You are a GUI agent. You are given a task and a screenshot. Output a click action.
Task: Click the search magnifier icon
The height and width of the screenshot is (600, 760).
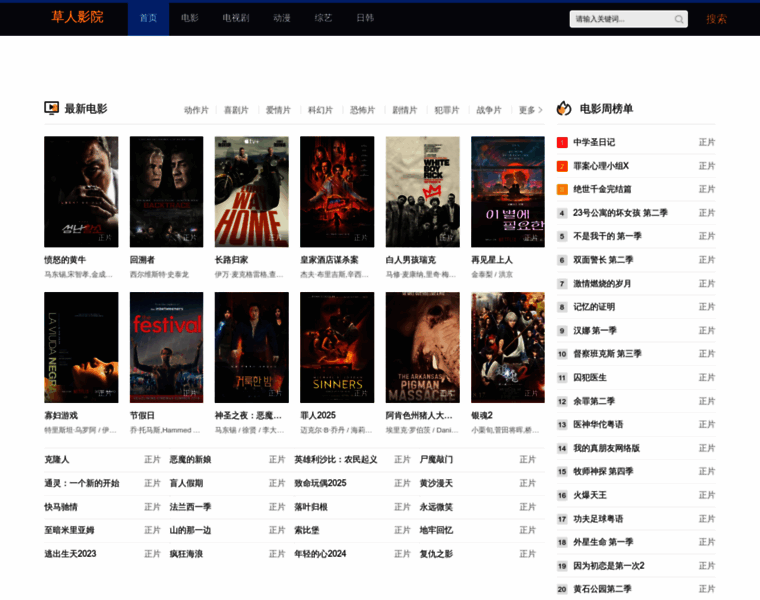point(679,19)
